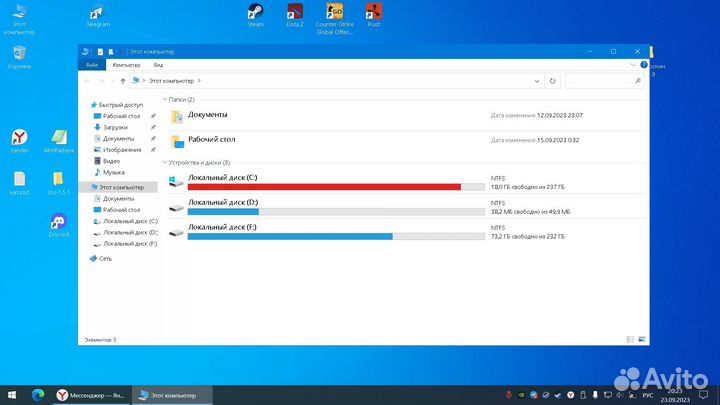The width and height of the screenshot is (720, 405).
Task: Open the taskbar clock and date
Action: [675, 395]
